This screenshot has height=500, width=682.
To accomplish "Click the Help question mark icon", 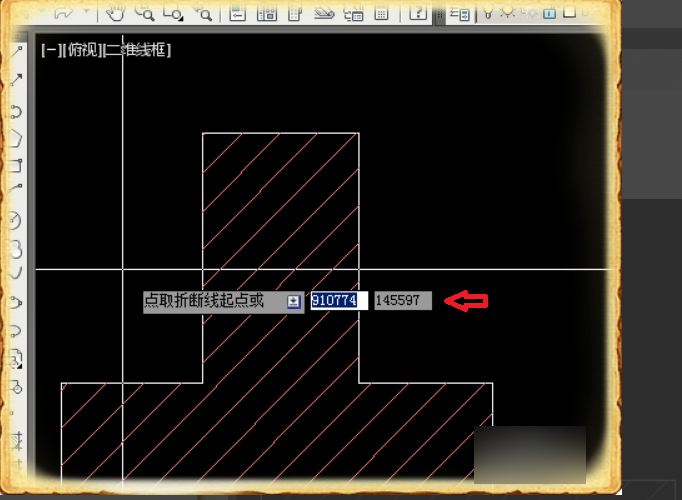I will 418,13.
